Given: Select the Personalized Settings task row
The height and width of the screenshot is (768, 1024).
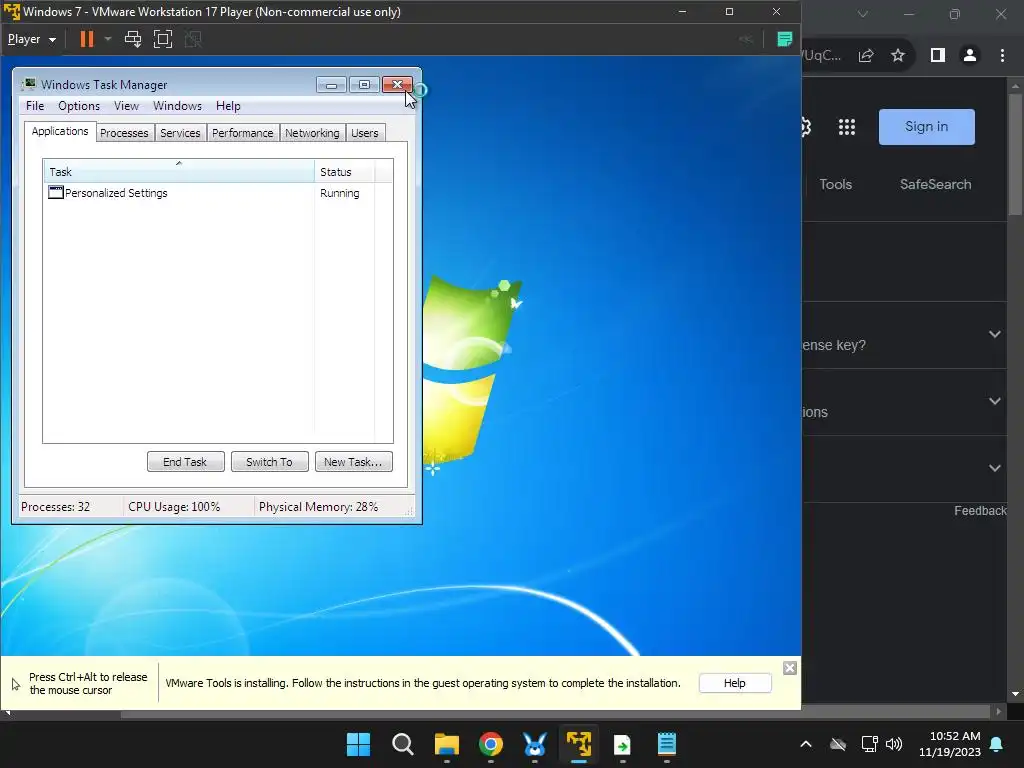Looking at the screenshot, I should tap(217, 193).
